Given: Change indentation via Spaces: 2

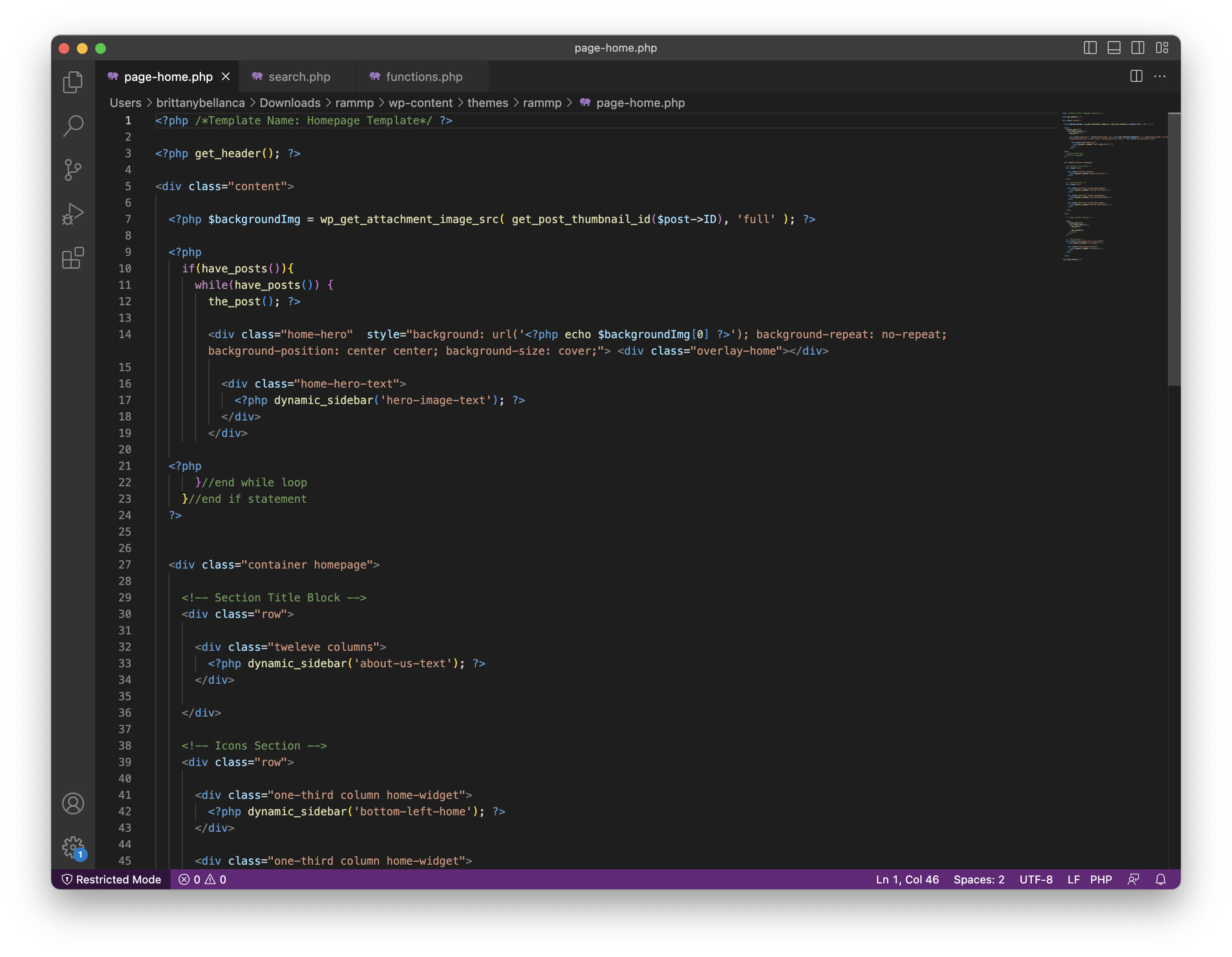Looking at the screenshot, I should [979, 879].
